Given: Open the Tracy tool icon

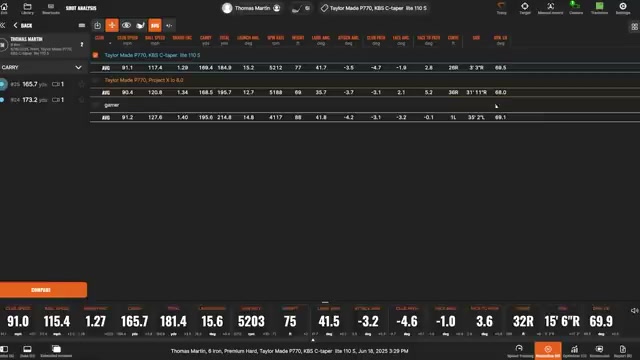Looking at the screenshot, I should [x=501, y=8].
